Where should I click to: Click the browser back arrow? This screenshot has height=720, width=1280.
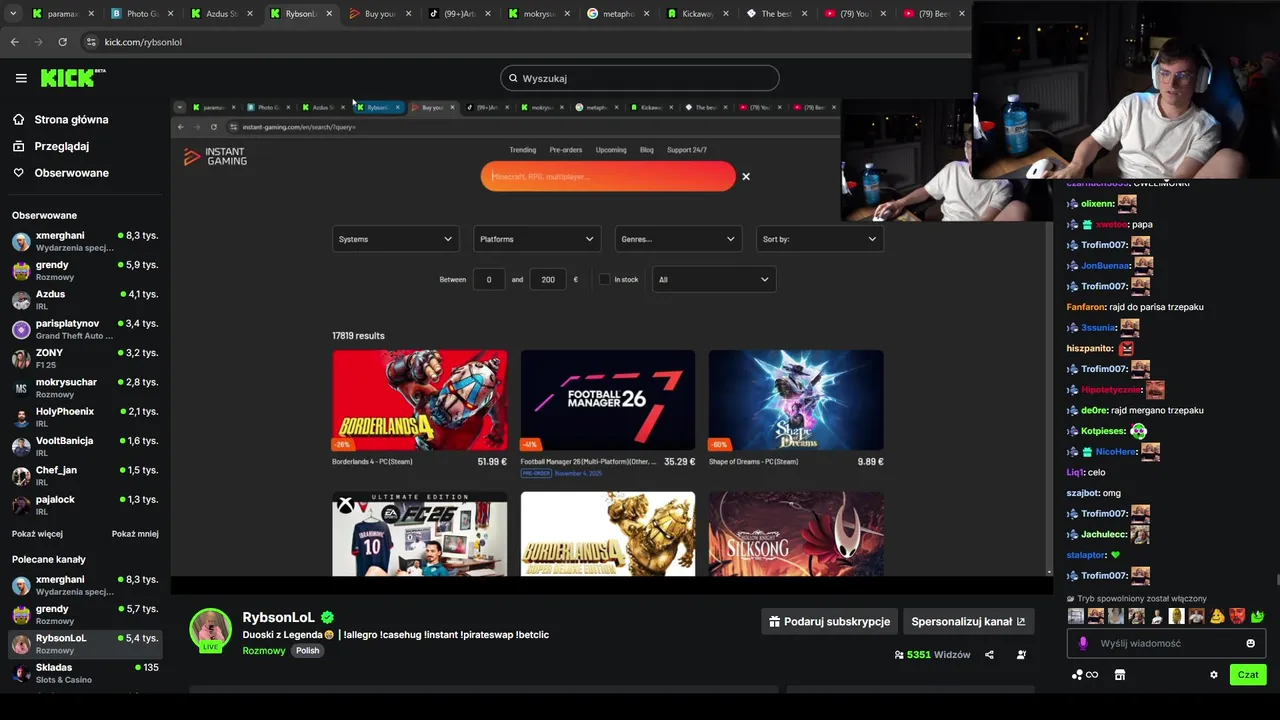(14, 42)
